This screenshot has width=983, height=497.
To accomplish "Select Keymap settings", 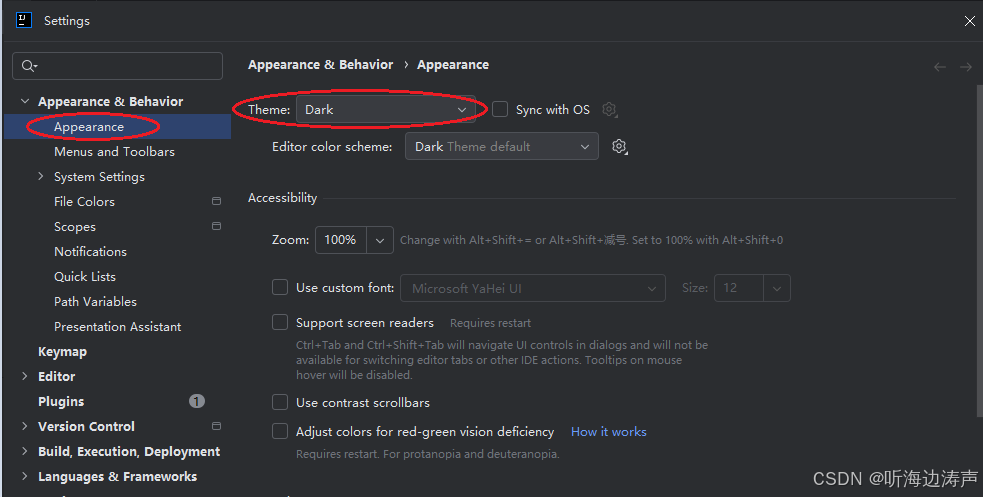I will [63, 352].
